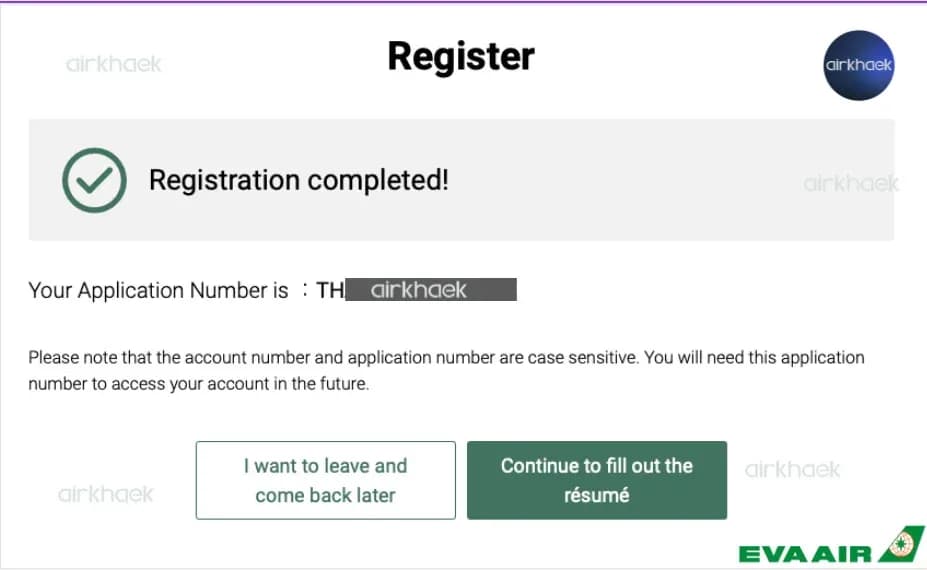
Task: Click the green checkmark circle icon
Action: (94, 180)
